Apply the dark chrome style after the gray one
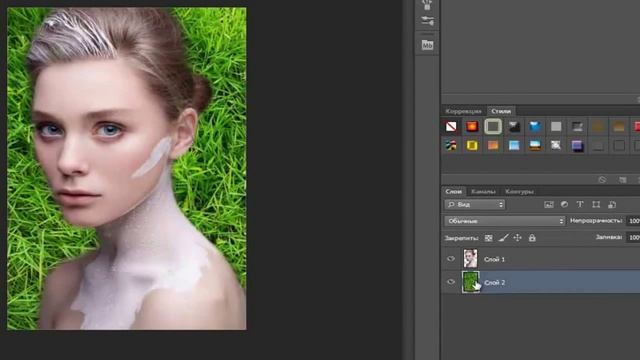 [577, 127]
